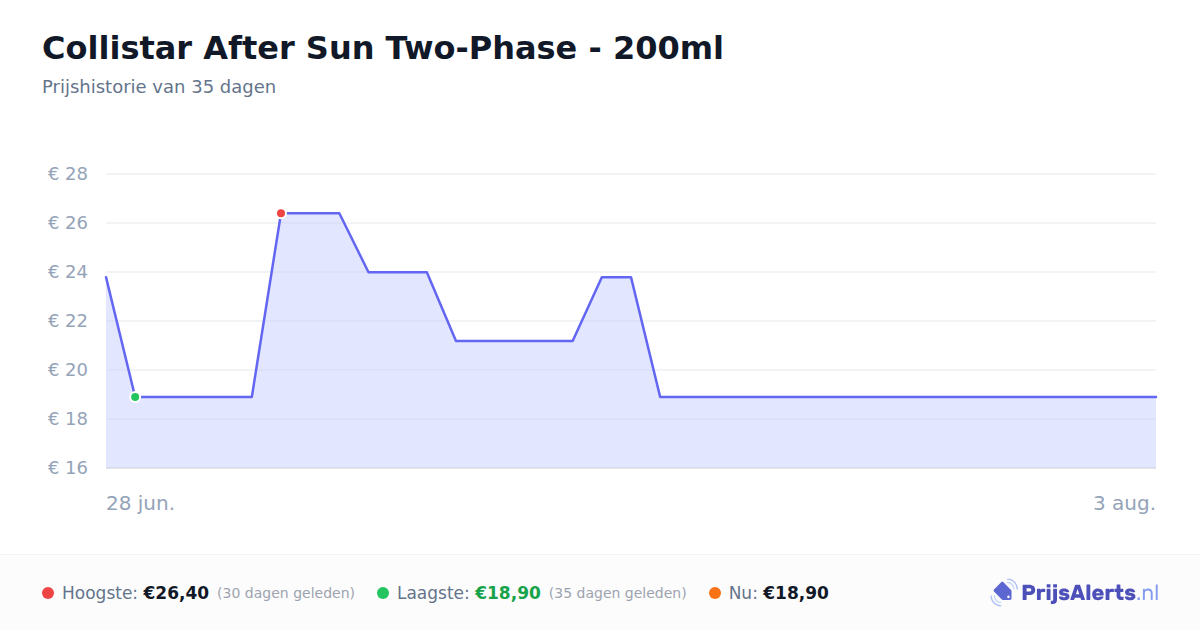Image resolution: width=1200 pixels, height=630 pixels.
Task: Select the 3 aug. end date label
Action: pos(1124,503)
